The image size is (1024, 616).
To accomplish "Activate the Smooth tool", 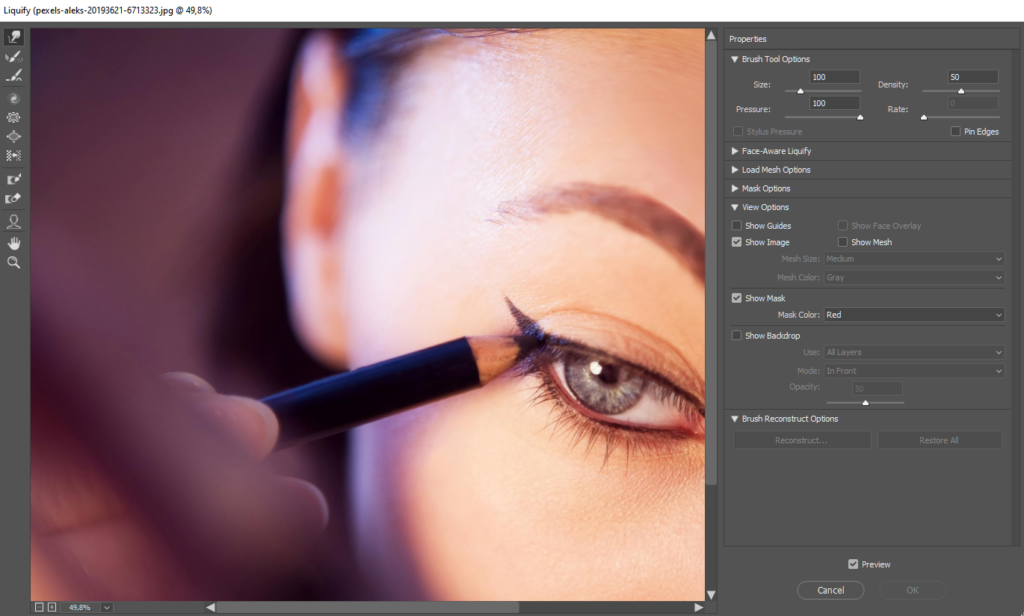I will coord(14,76).
